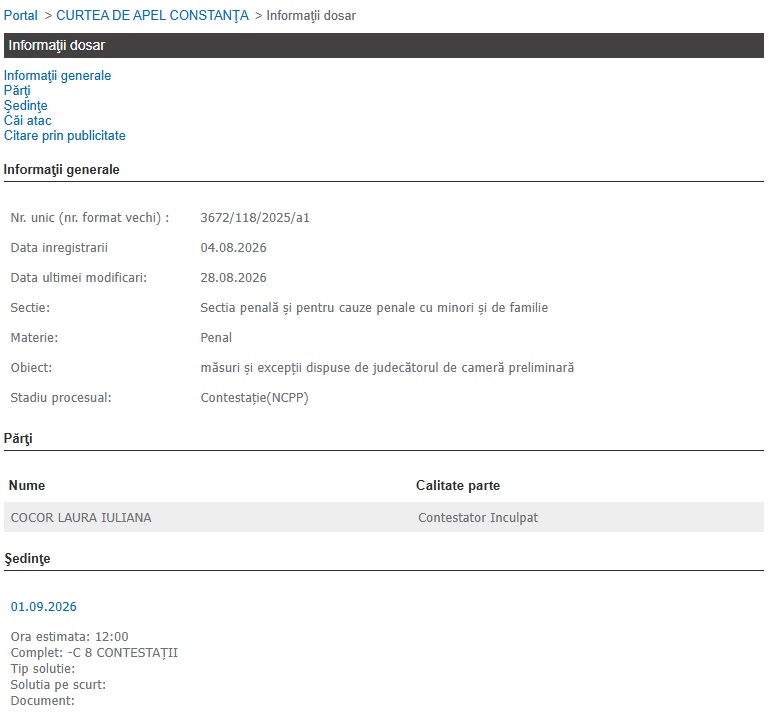
Task: Click the Calitate parte column header
Action: pos(458,485)
